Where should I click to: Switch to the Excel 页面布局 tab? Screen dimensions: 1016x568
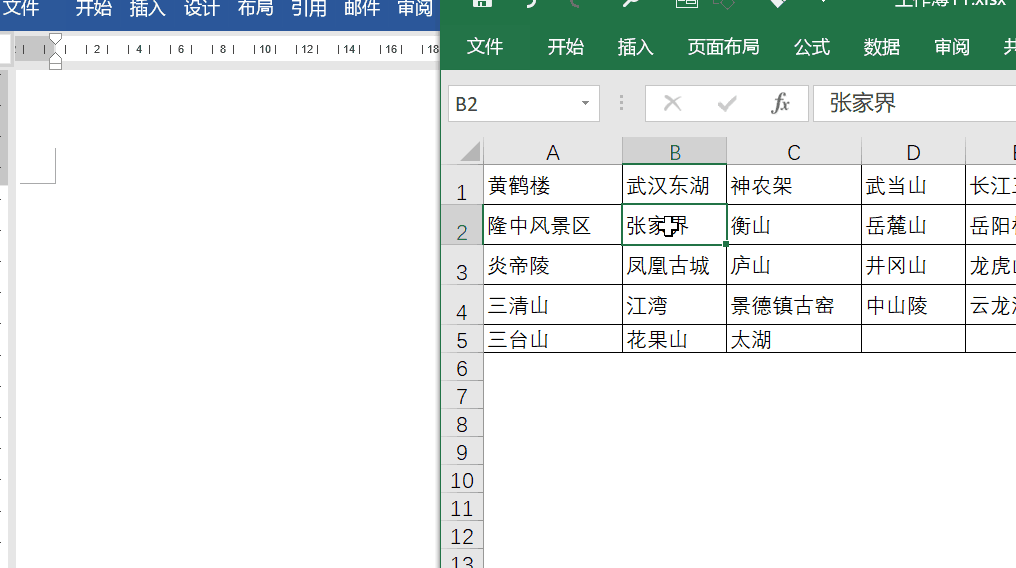point(723,47)
